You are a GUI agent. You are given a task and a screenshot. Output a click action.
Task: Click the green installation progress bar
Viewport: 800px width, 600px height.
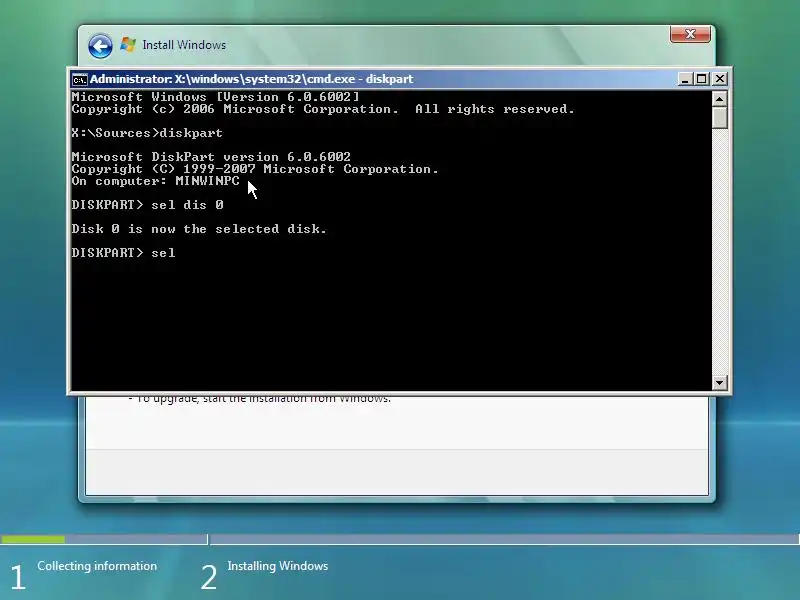tap(33, 539)
